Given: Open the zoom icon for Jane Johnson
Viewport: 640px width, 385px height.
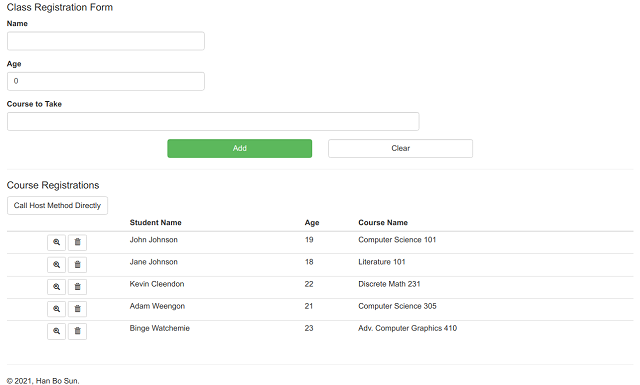Looking at the screenshot, I should (x=56, y=265).
